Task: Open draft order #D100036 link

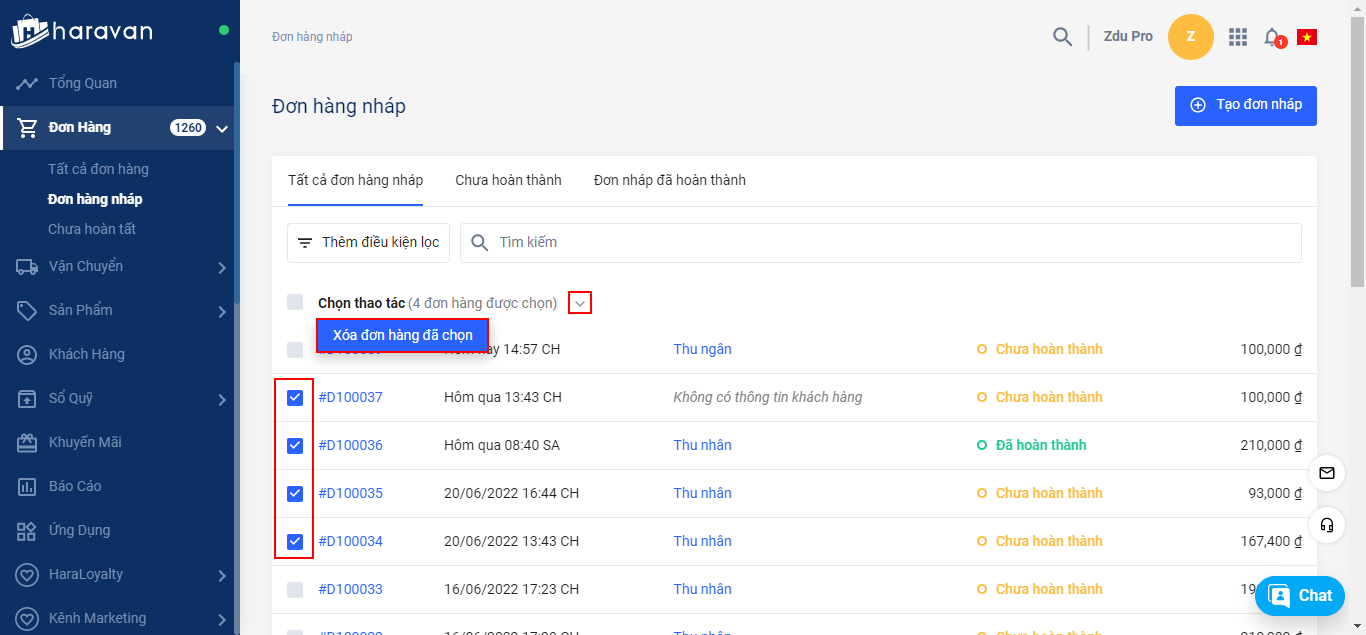Action: pos(350,446)
